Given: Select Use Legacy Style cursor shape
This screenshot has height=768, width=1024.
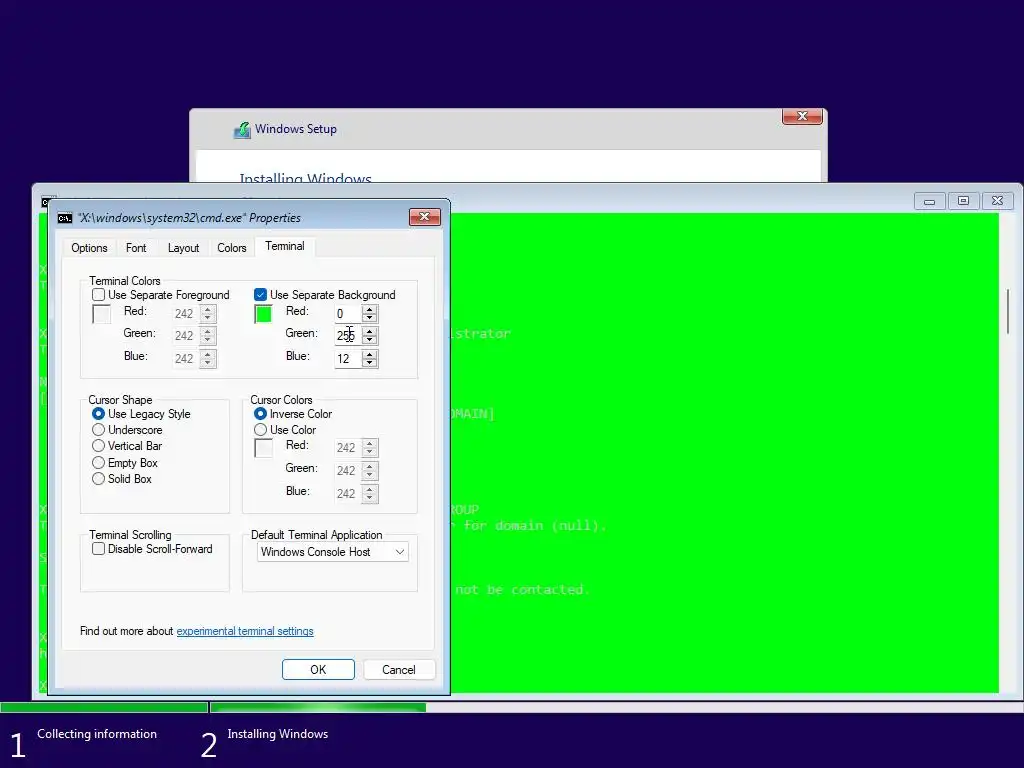Looking at the screenshot, I should [98, 414].
